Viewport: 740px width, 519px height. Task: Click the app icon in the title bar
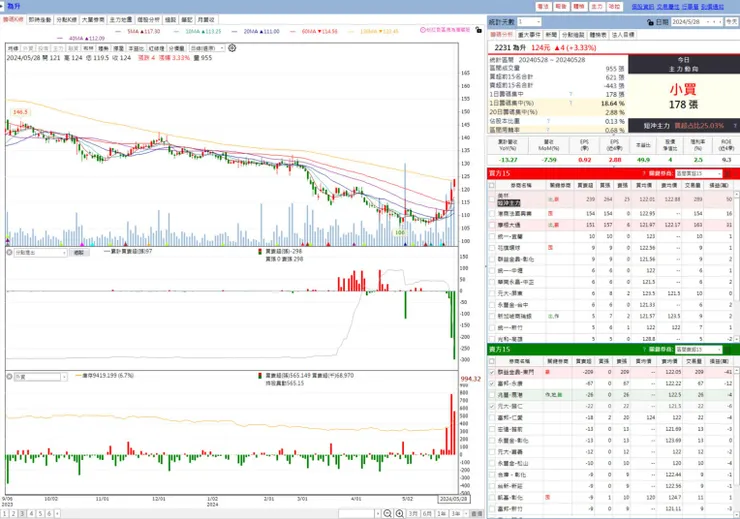[x=3, y=6]
